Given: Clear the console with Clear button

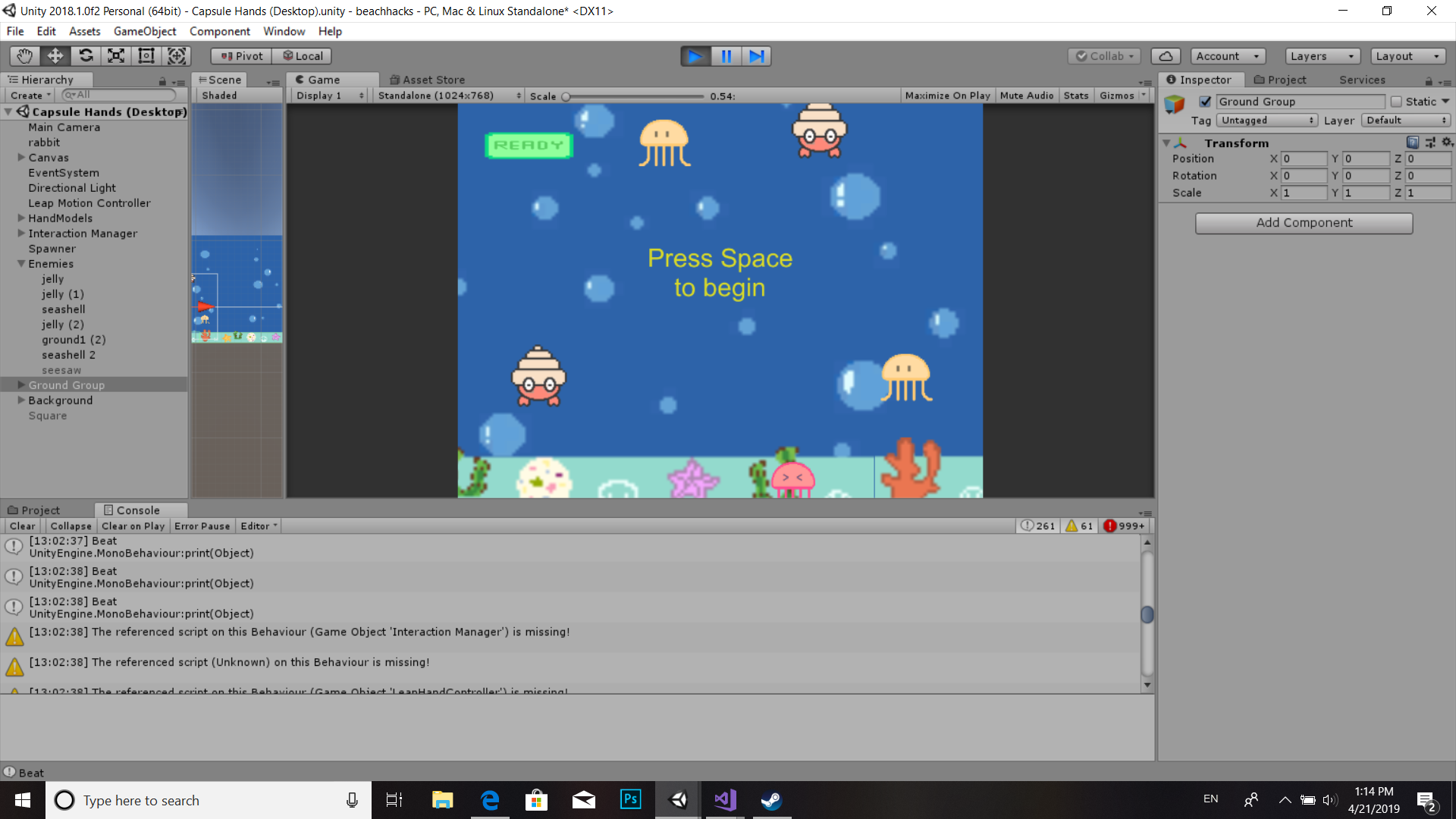Looking at the screenshot, I should 22,526.
